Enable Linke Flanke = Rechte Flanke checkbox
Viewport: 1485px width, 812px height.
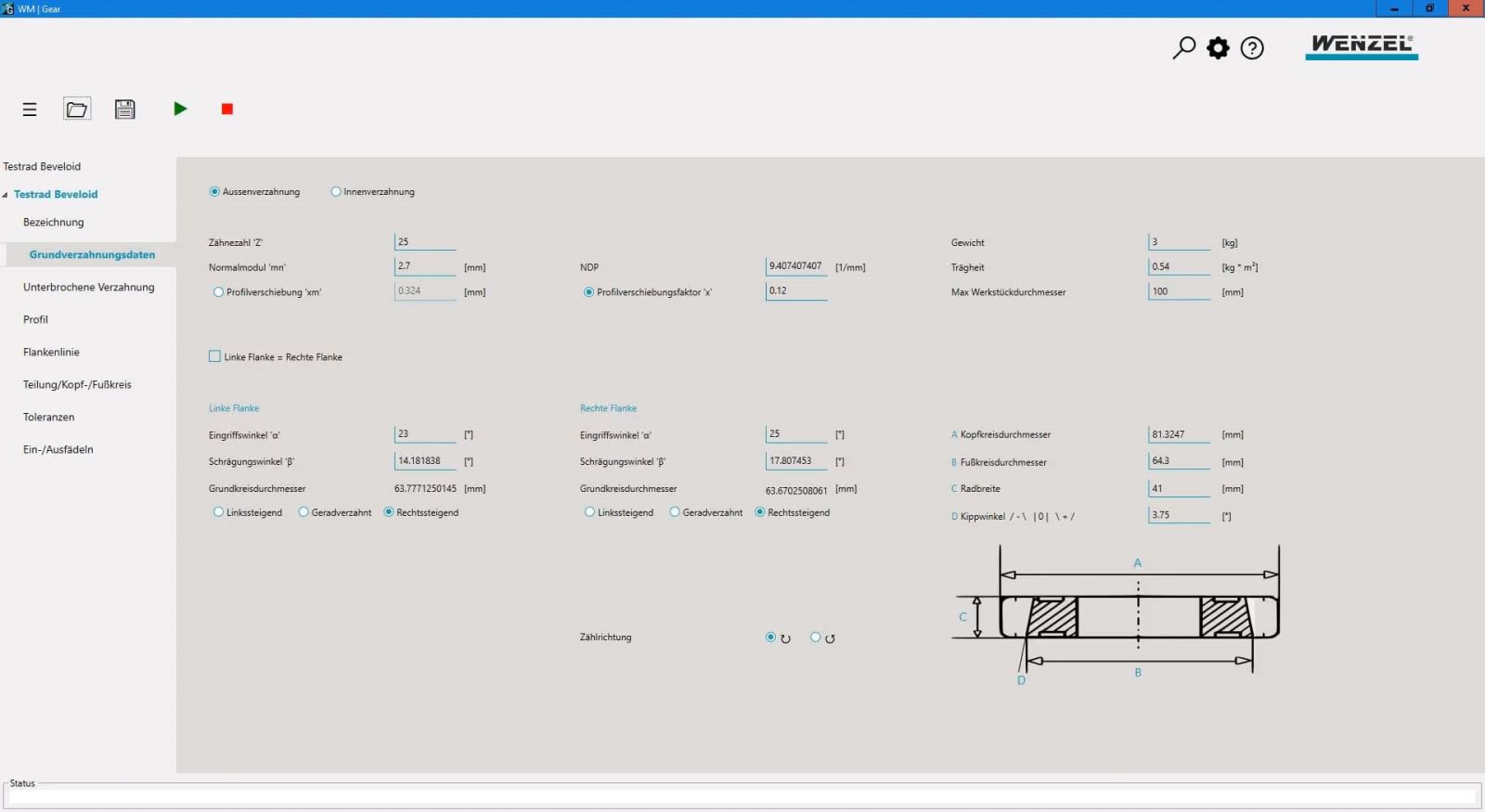pos(215,356)
